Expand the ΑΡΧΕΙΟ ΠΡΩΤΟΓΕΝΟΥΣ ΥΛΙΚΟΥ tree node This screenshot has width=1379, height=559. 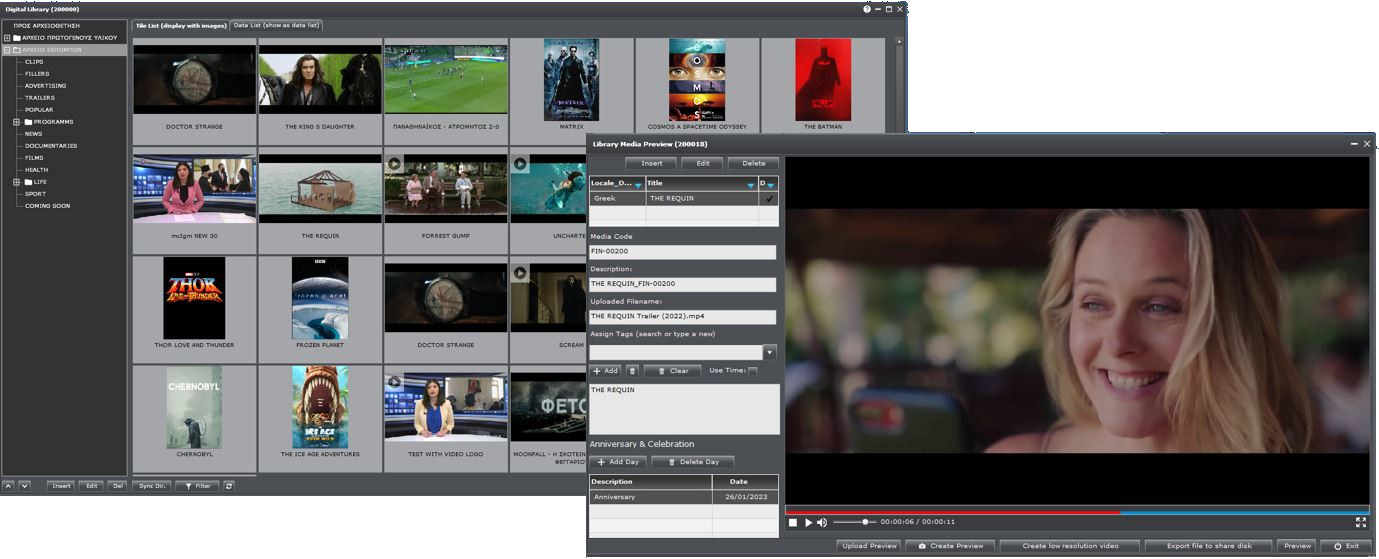pos(6,38)
